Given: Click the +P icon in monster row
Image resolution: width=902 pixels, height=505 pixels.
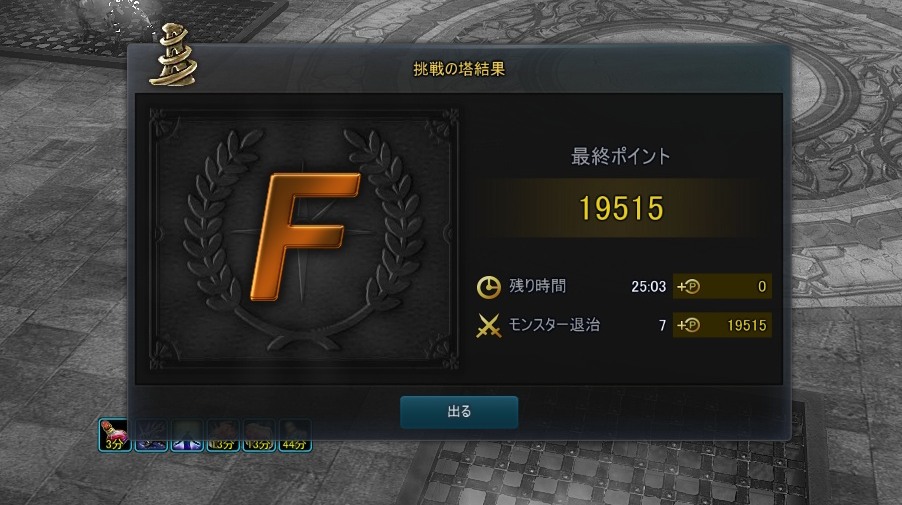Looking at the screenshot, I should click(x=688, y=326).
